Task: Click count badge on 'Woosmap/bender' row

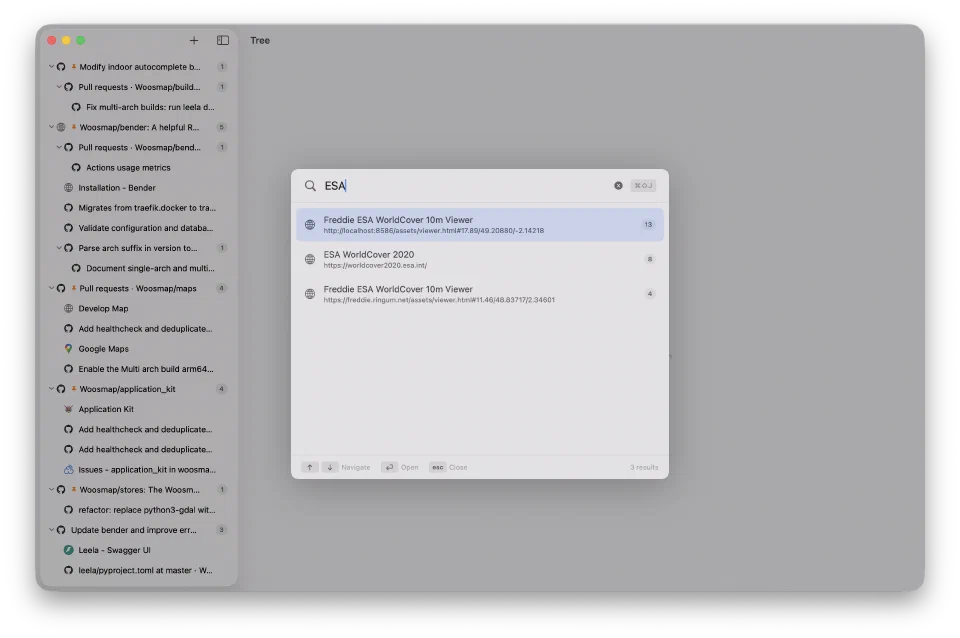Action: [222, 127]
